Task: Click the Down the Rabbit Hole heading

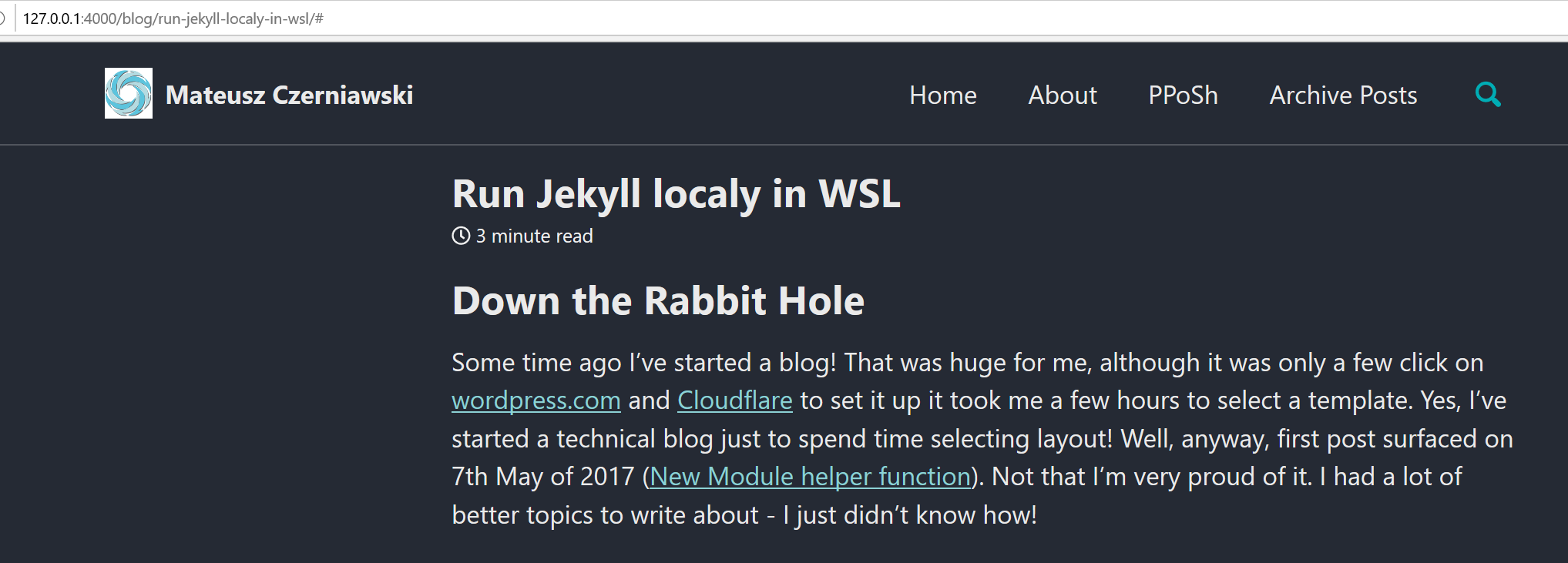Action: click(x=659, y=300)
